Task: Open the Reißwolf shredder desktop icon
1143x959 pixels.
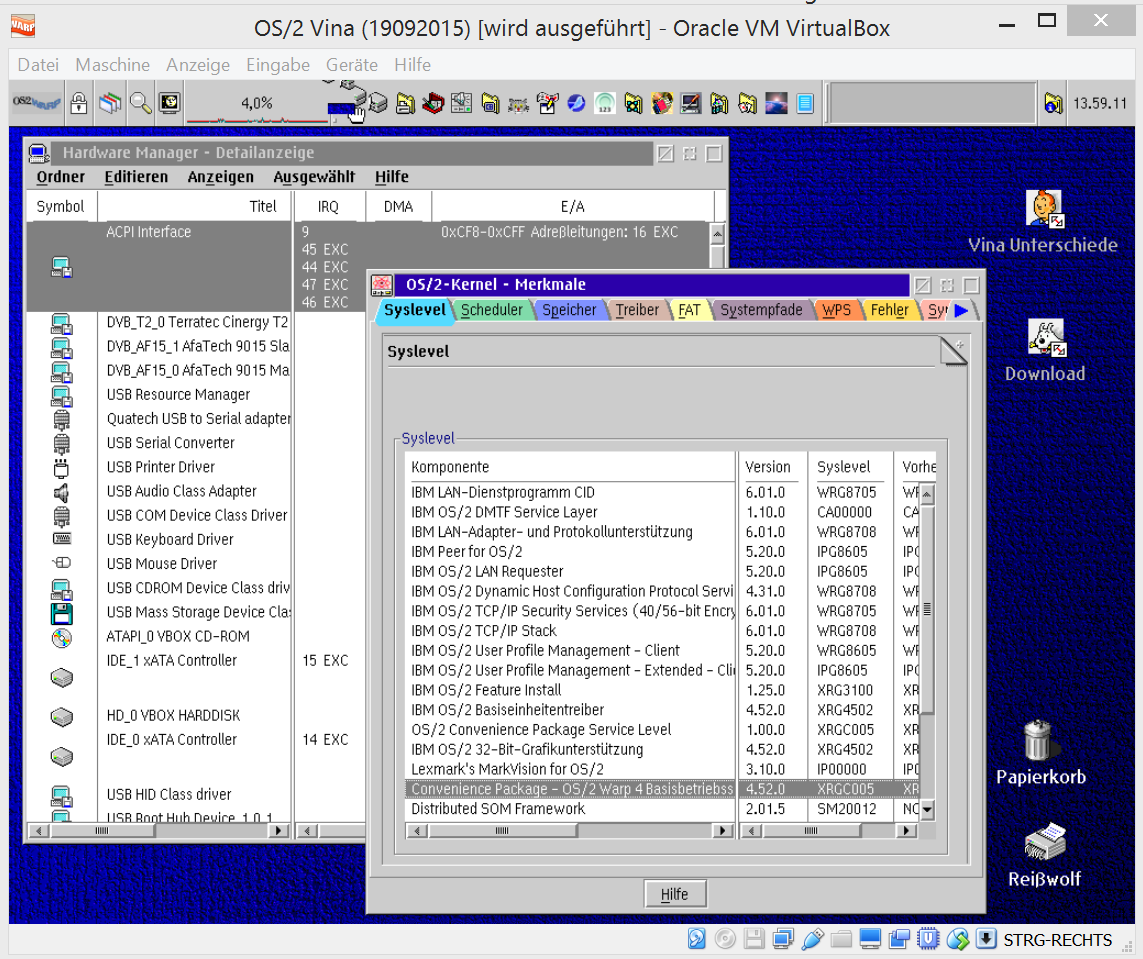Action: click(1045, 843)
